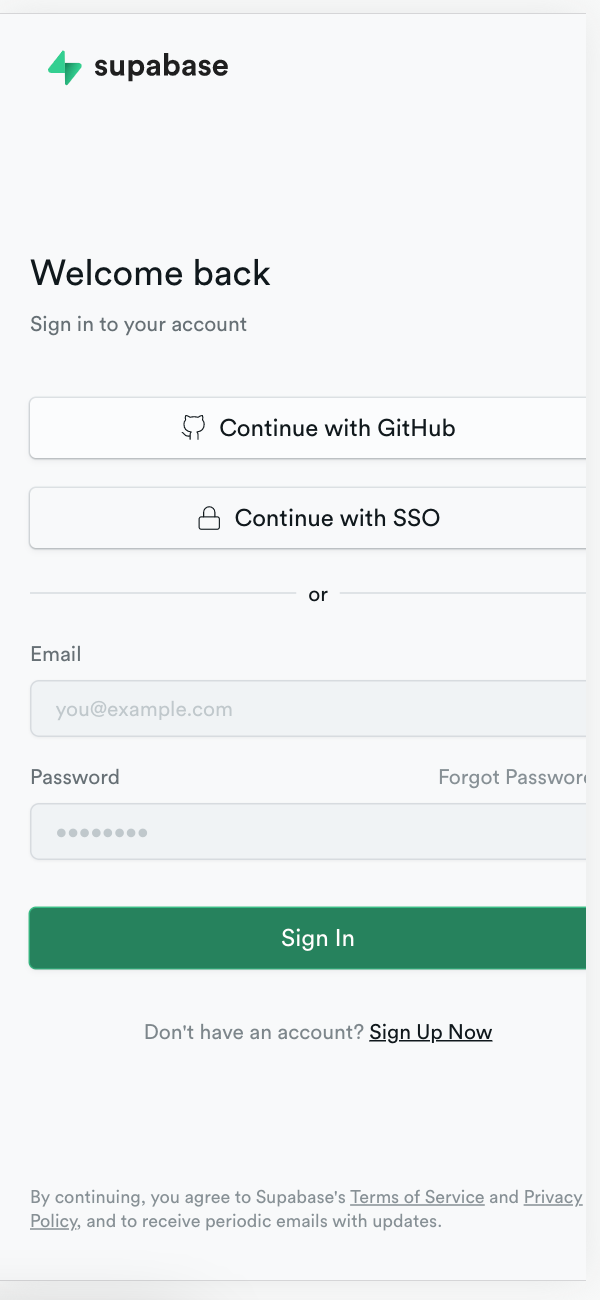Viewport: 600px width, 1300px height.
Task: Click the GitHub octocat icon
Action: 194,428
